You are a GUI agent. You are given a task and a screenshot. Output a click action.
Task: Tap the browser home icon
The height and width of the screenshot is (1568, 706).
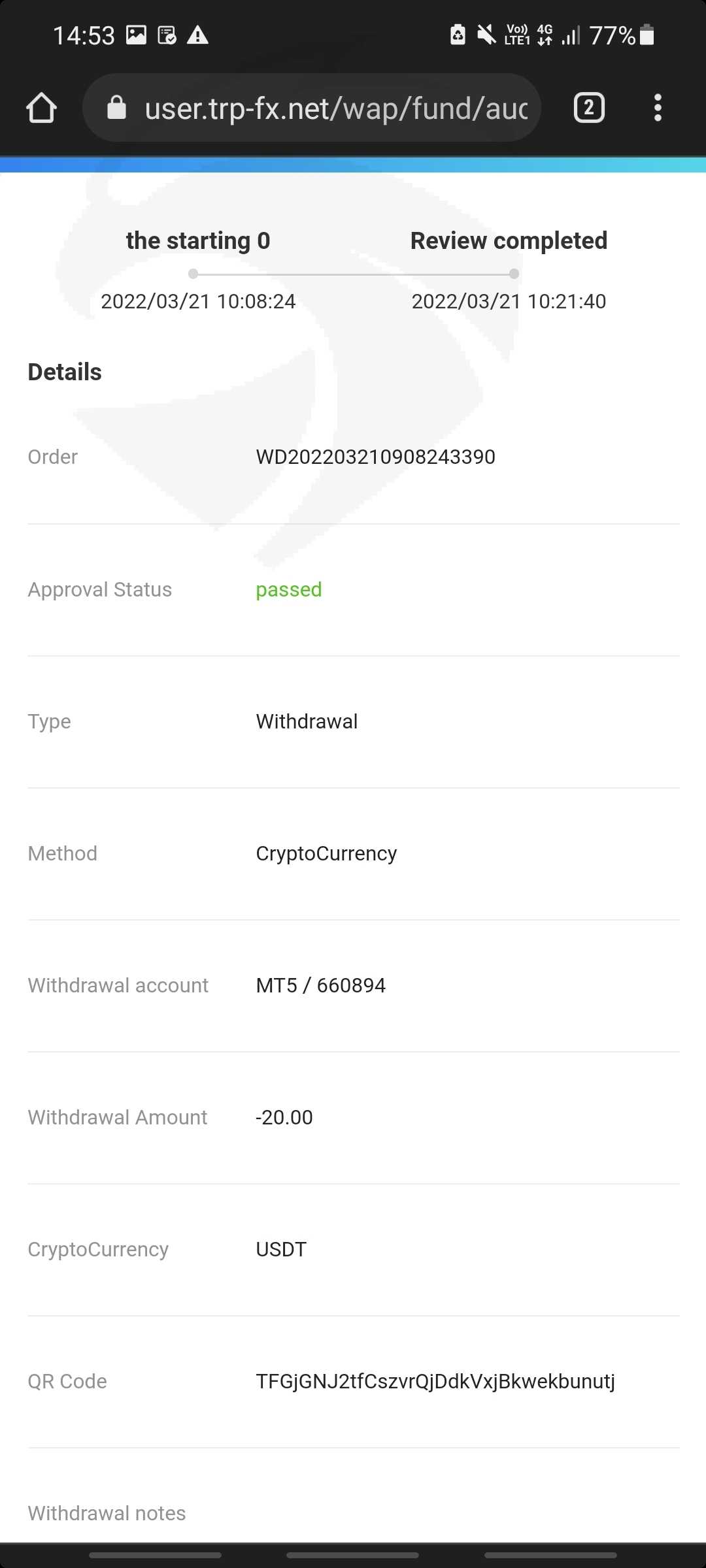click(x=41, y=108)
